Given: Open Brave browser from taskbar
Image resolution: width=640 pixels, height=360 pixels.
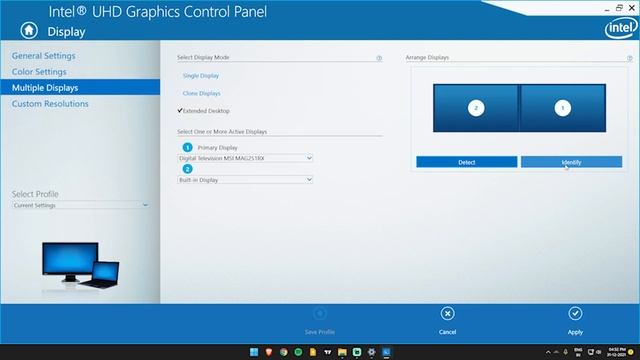Looking at the screenshot, I should click(x=269, y=352).
